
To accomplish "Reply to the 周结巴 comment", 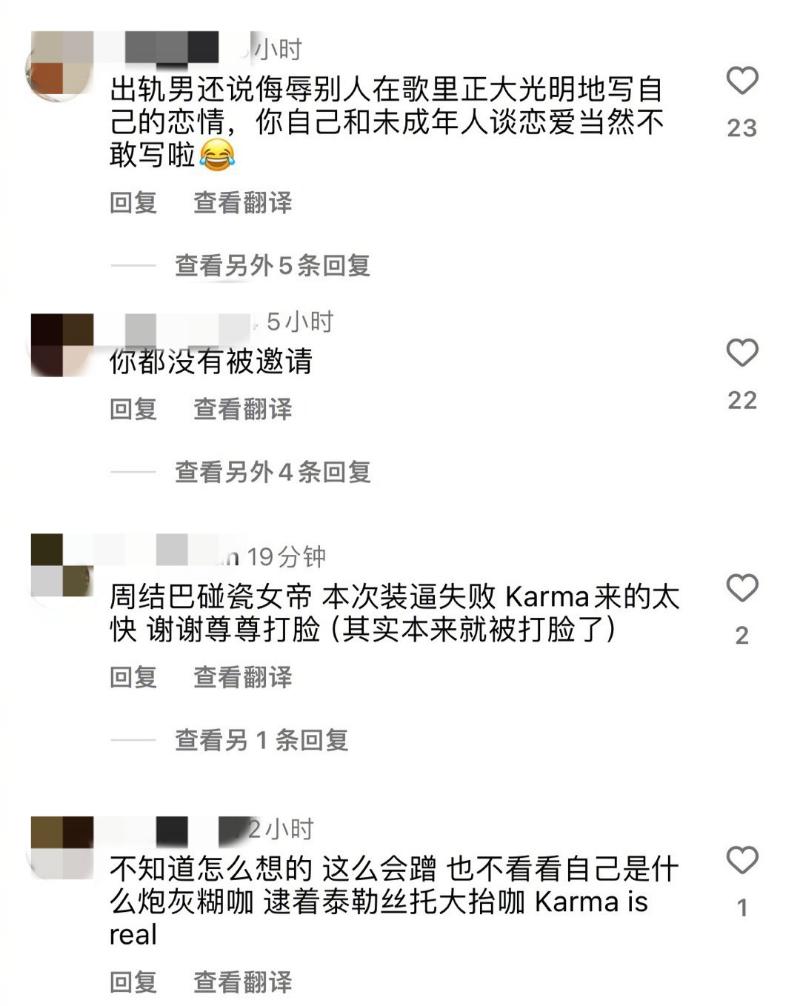I will point(133,677).
